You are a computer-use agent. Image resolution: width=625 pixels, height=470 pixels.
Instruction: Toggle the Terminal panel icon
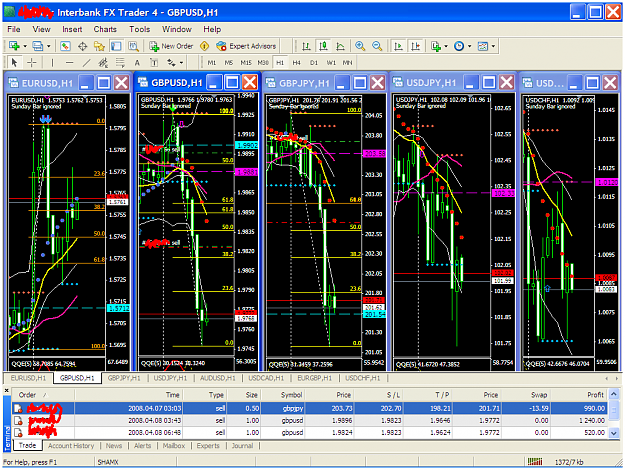pos(116,46)
